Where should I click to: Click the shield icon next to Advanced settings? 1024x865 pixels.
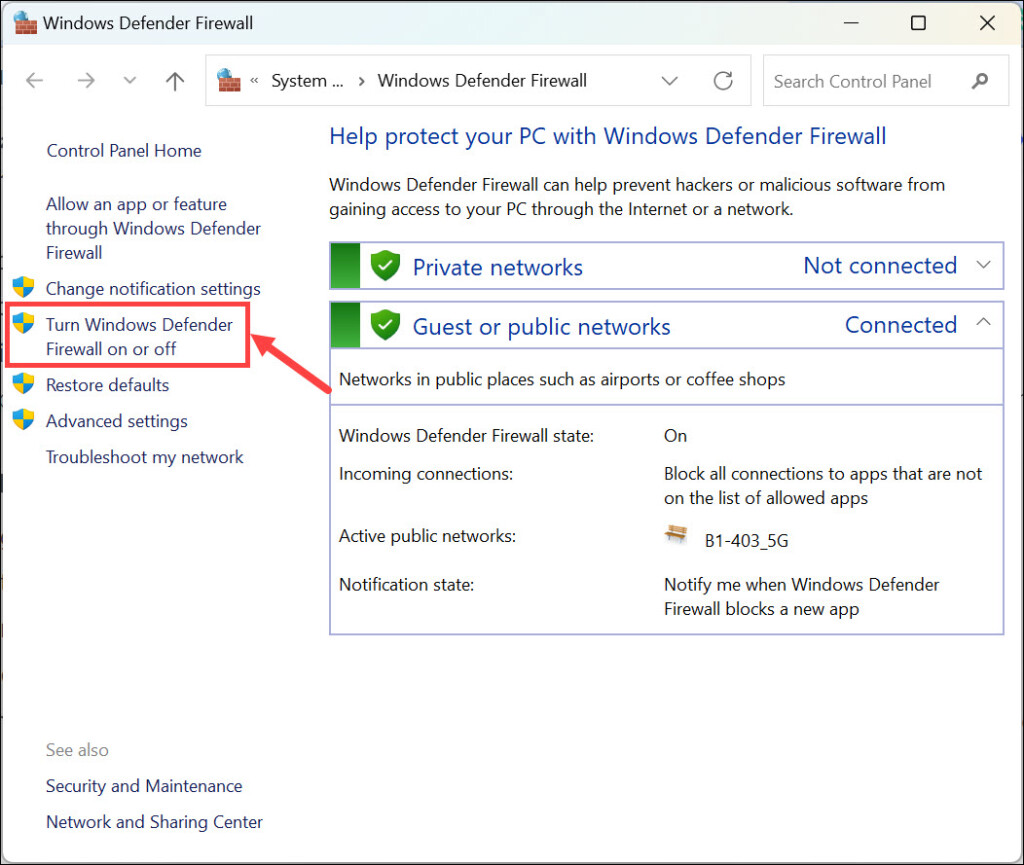pyautogui.click(x=23, y=420)
